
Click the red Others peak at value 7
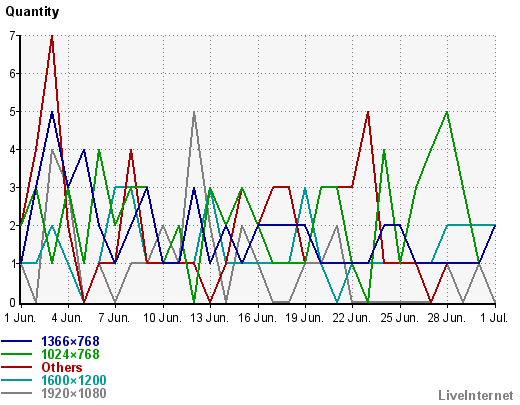coord(52,36)
